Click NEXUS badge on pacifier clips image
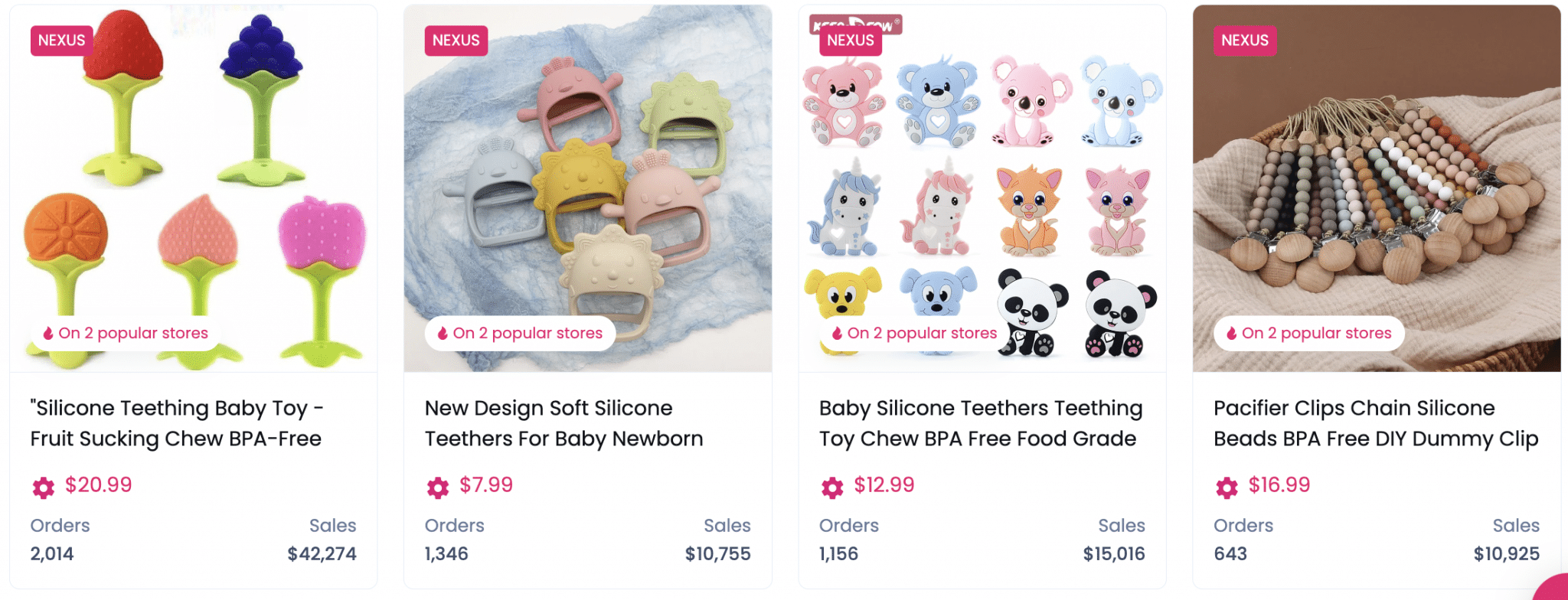This screenshot has width=1568, height=600. 1244,41
